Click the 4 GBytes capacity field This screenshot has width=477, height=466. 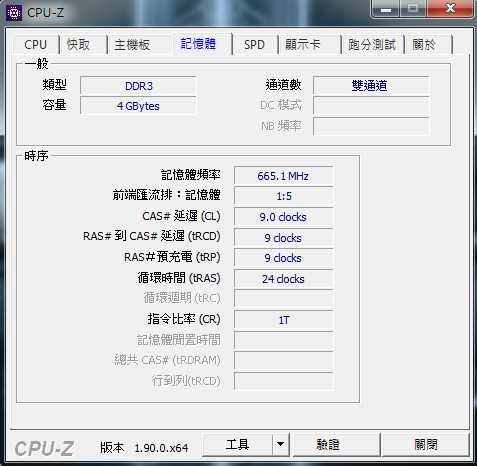coord(138,106)
